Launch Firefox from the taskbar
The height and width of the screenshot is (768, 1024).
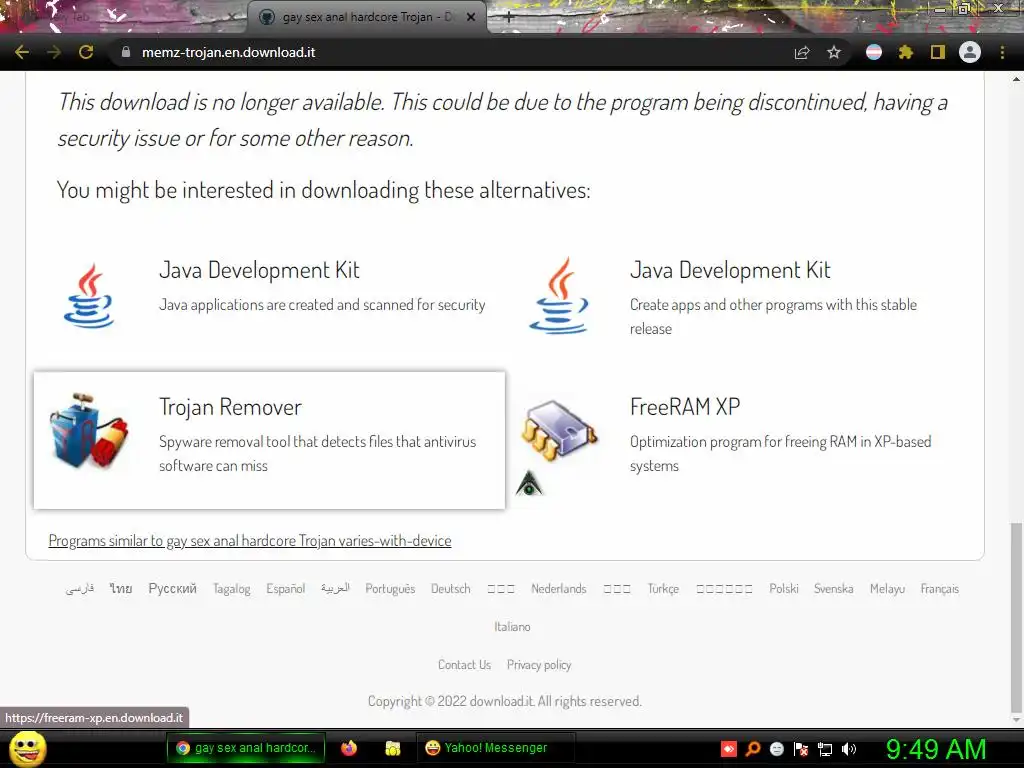click(349, 748)
